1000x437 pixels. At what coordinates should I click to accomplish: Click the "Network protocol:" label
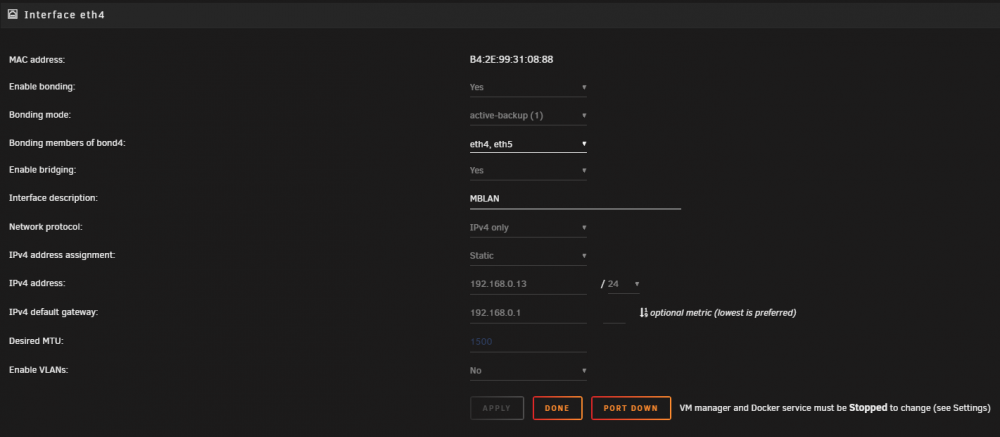click(x=46, y=226)
